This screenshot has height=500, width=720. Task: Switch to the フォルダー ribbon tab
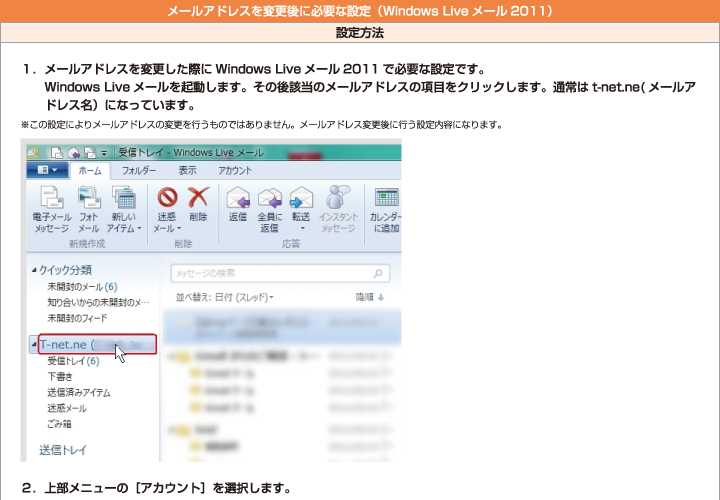[x=139, y=170]
